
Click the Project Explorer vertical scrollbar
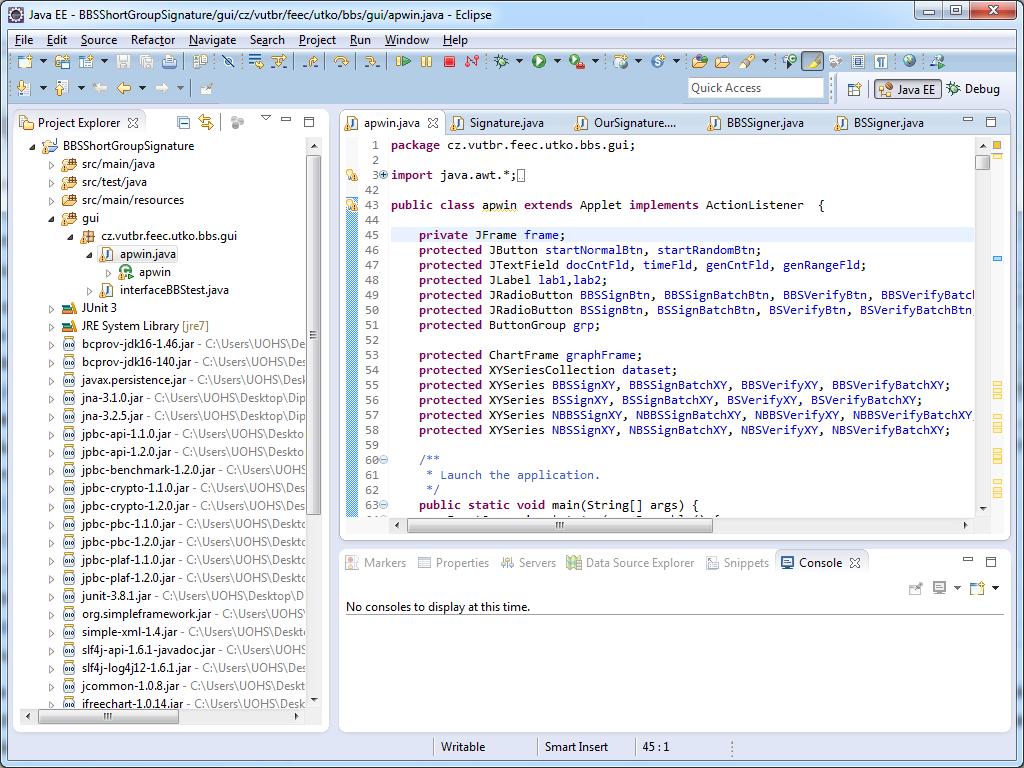coord(313,334)
